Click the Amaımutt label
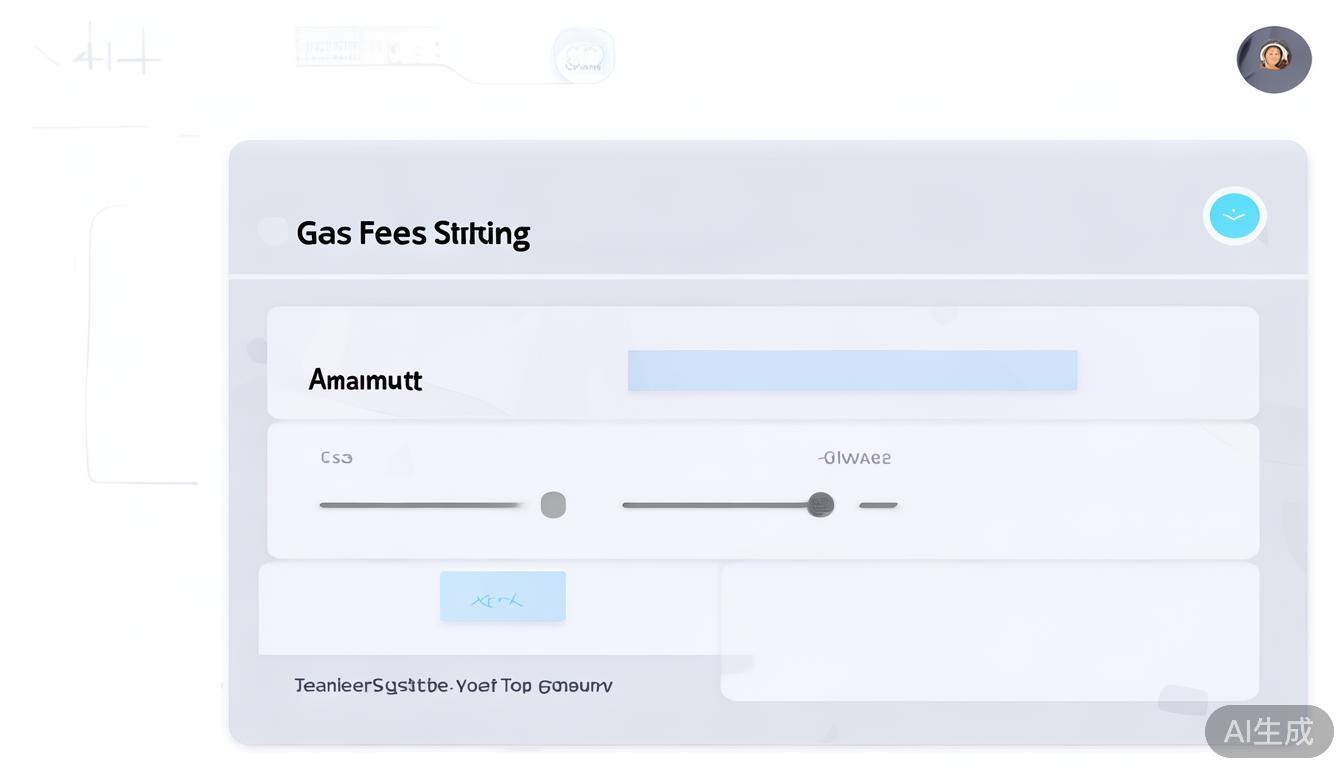This screenshot has height=768, width=1344. (x=365, y=380)
